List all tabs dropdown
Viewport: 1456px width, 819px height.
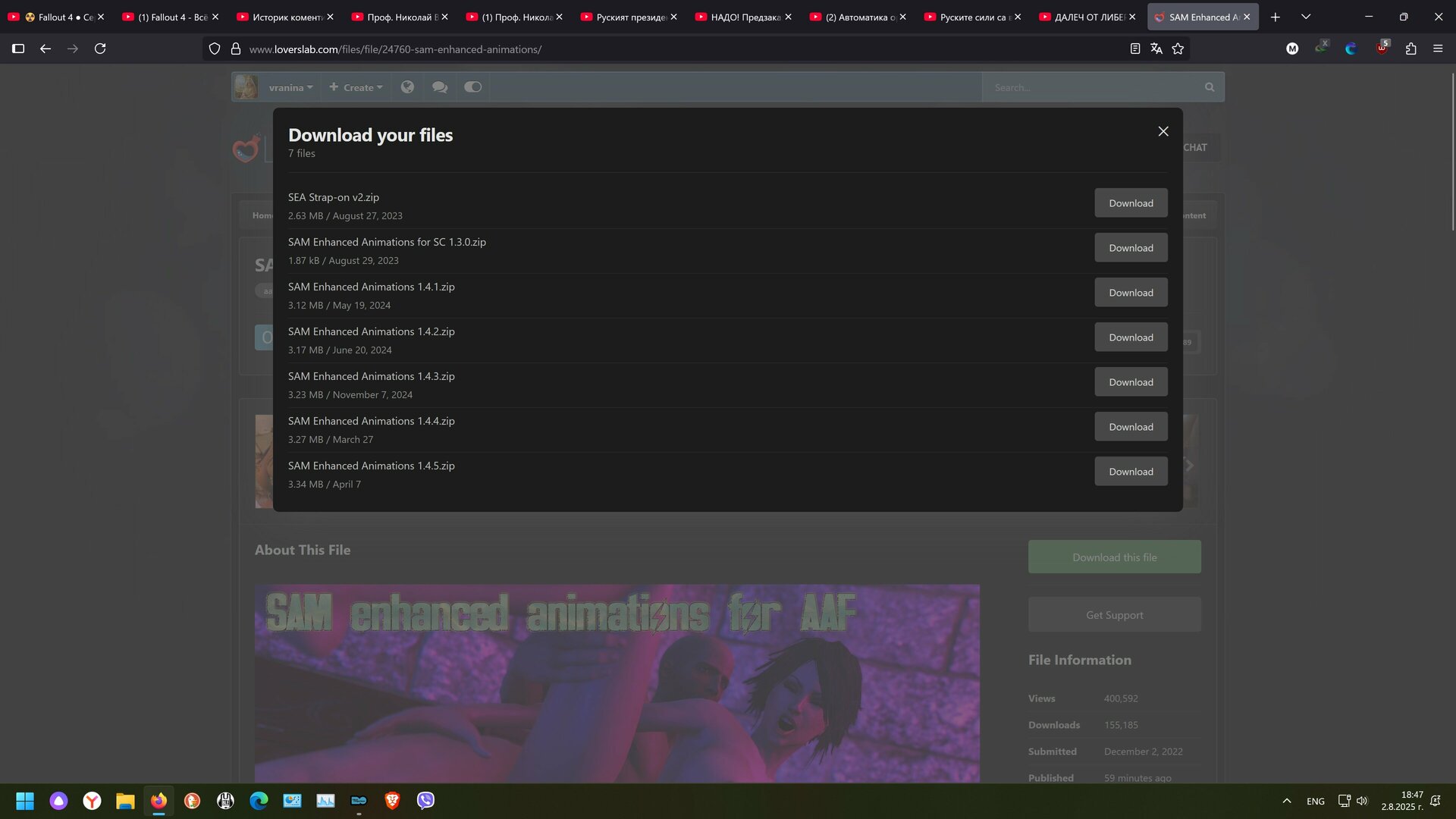[x=1306, y=17]
